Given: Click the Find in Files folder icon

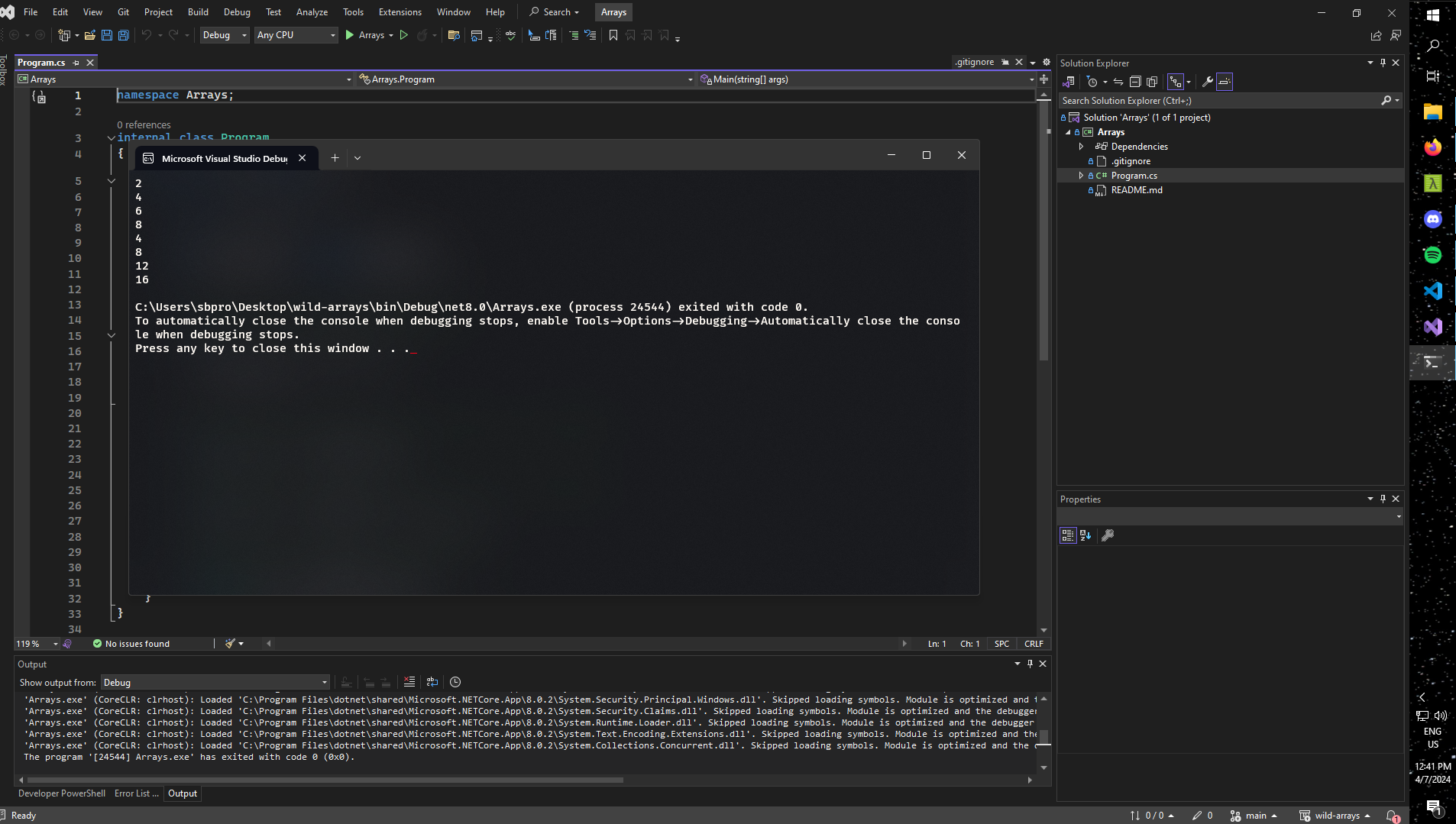Looking at the screenshot, I should click(454, 35).
